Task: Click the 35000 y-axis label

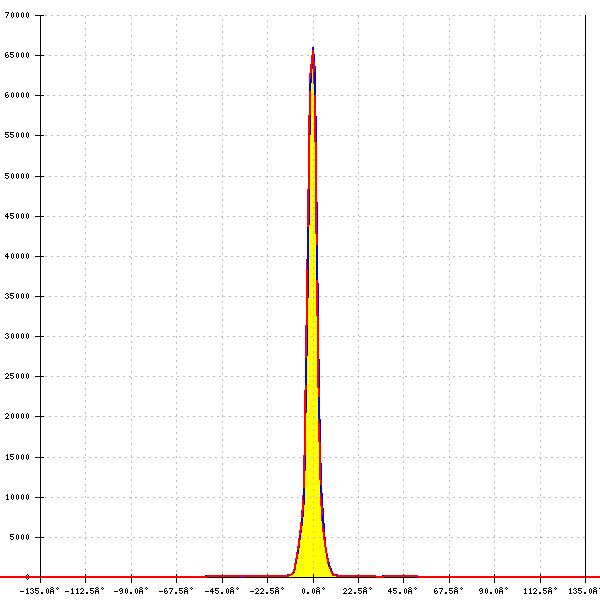Action: click(17, 296)
